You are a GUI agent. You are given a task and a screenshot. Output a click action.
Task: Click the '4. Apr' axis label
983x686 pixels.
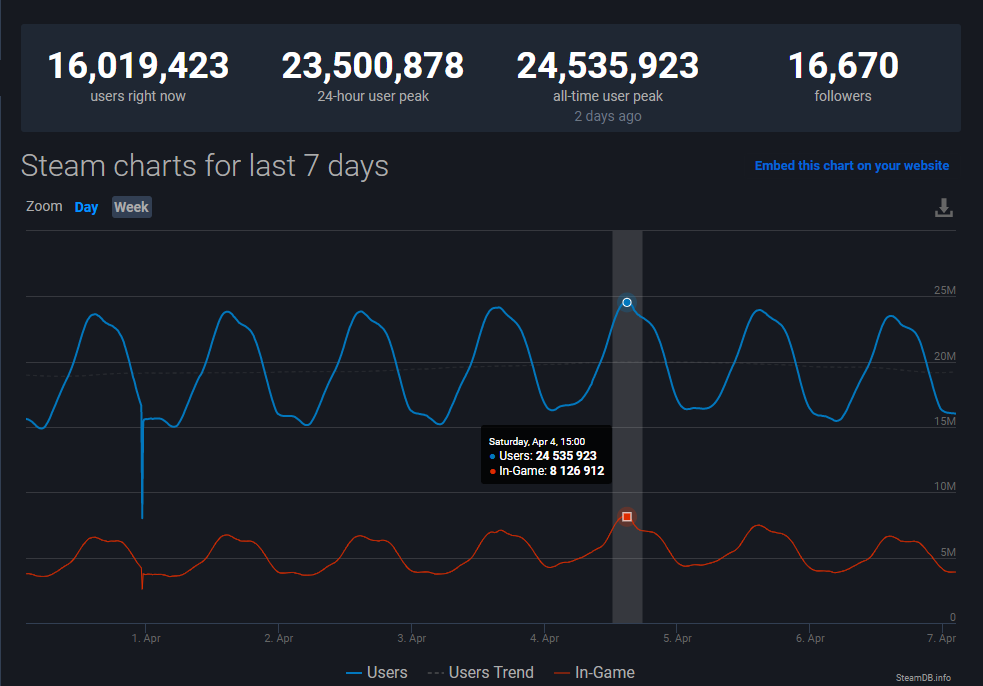click(x=544, y=638)
